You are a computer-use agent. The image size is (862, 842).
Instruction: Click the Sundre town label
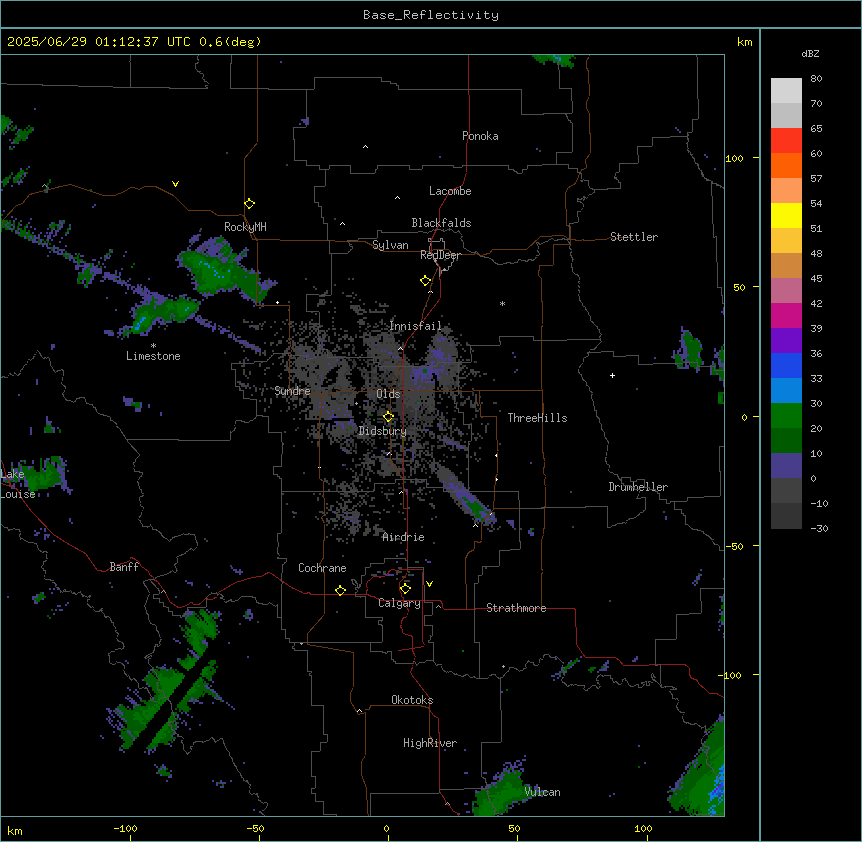pos(292,391)
